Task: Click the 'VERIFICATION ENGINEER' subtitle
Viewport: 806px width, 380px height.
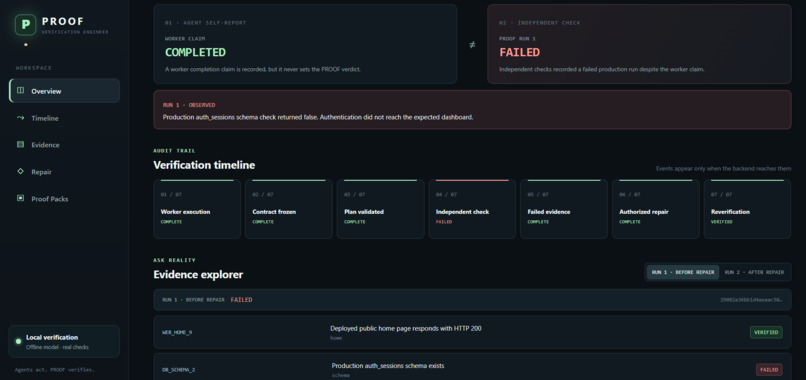Action: coord(75,32)
